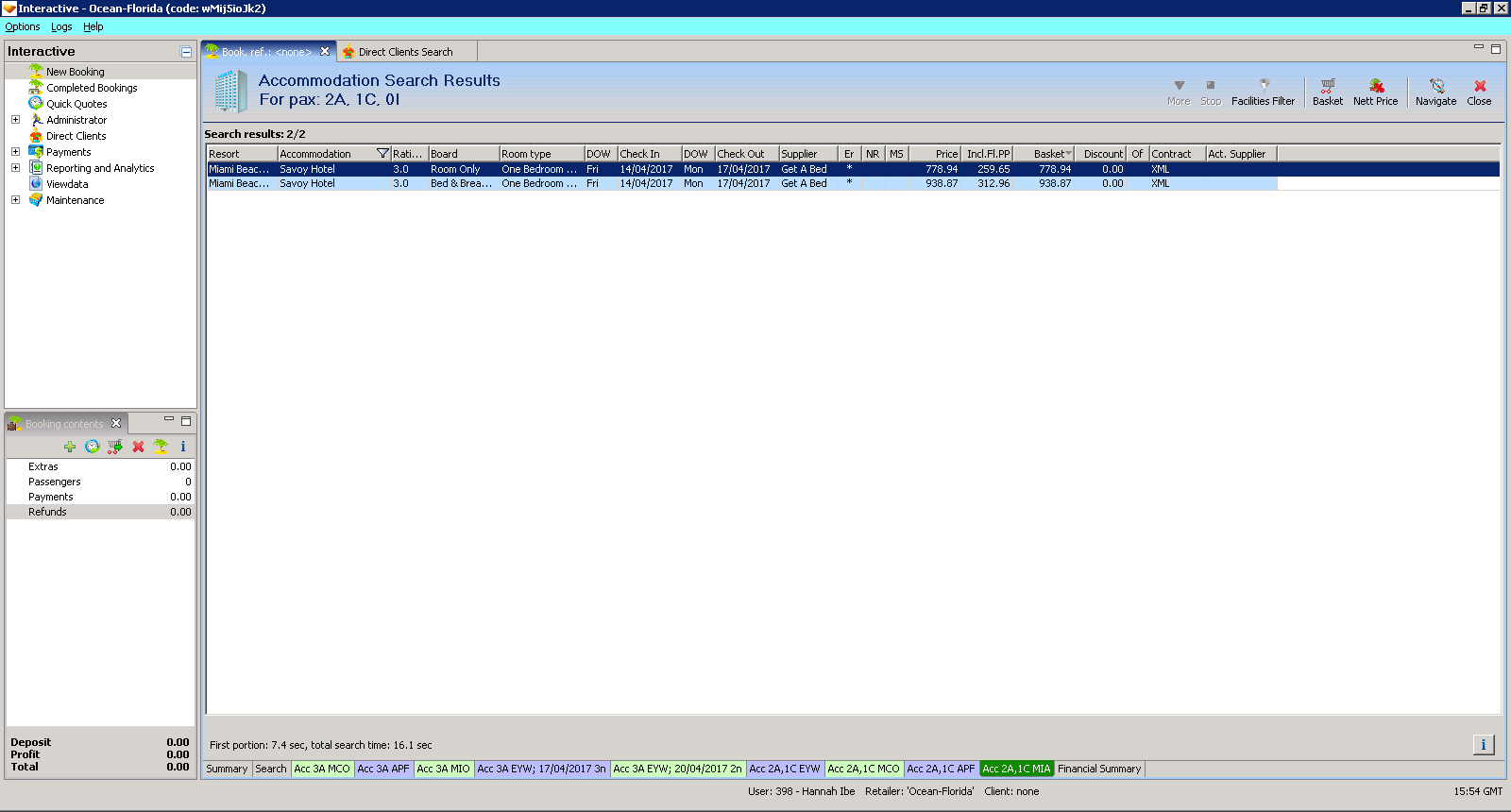Select the Passengers row in Booking contents

coord(100,482)
